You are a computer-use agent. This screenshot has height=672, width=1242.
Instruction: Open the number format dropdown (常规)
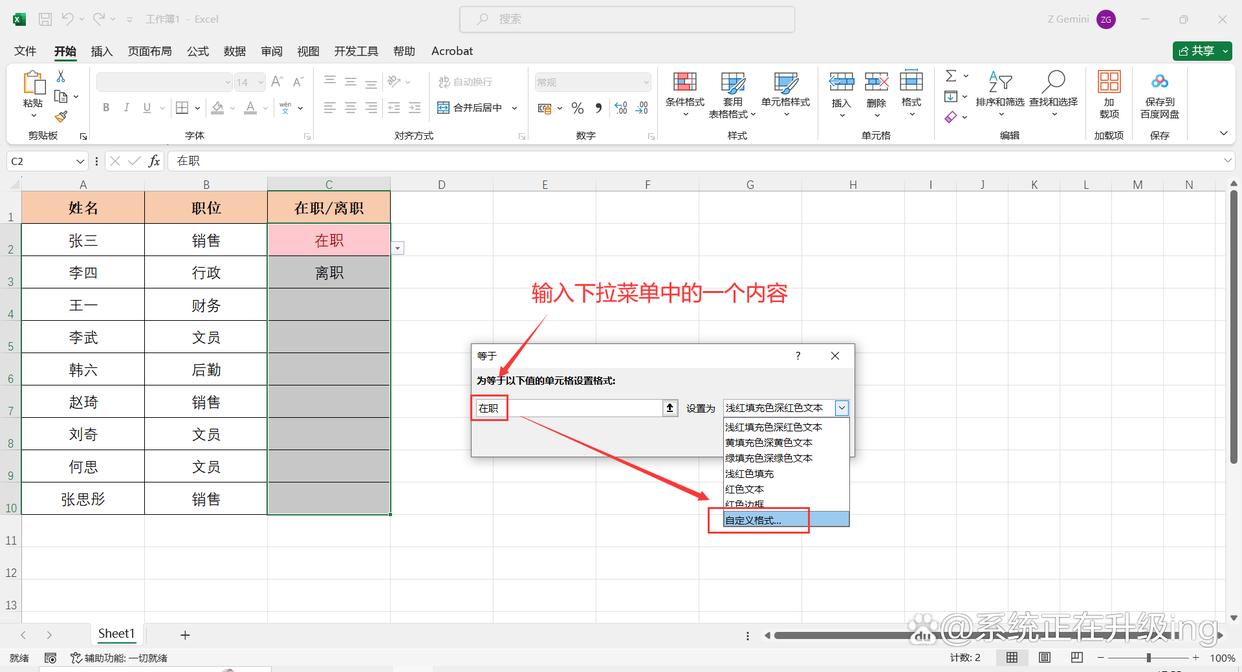coord(646,82)
